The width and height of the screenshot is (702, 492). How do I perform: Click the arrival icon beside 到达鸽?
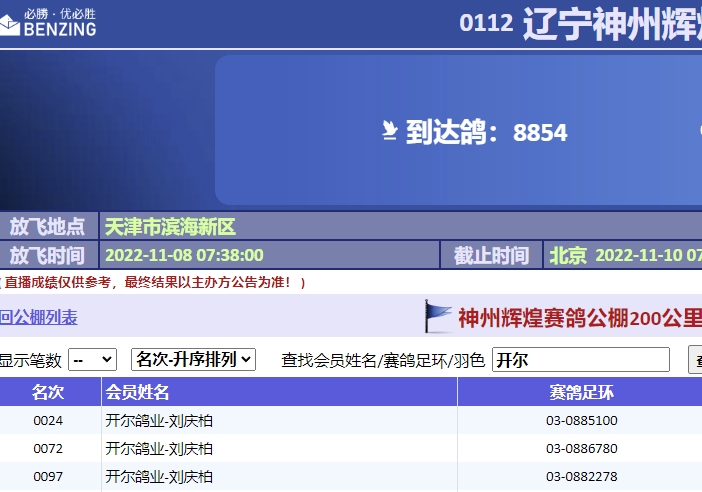(390, 131)
